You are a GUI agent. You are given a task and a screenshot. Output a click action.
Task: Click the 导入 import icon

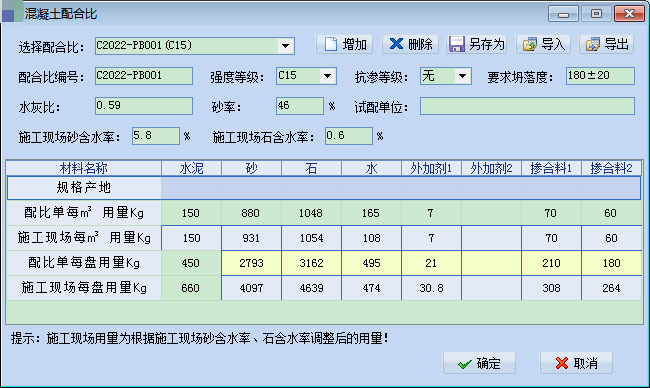[529, 44]
